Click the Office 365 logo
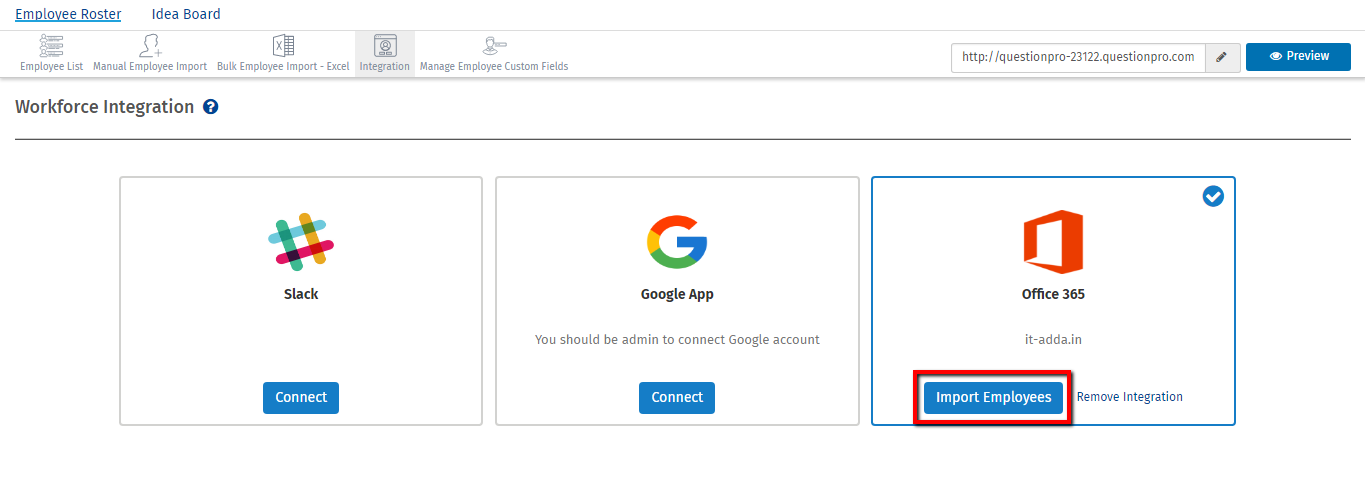The image size is (1365, 479). click(1053, 241)
